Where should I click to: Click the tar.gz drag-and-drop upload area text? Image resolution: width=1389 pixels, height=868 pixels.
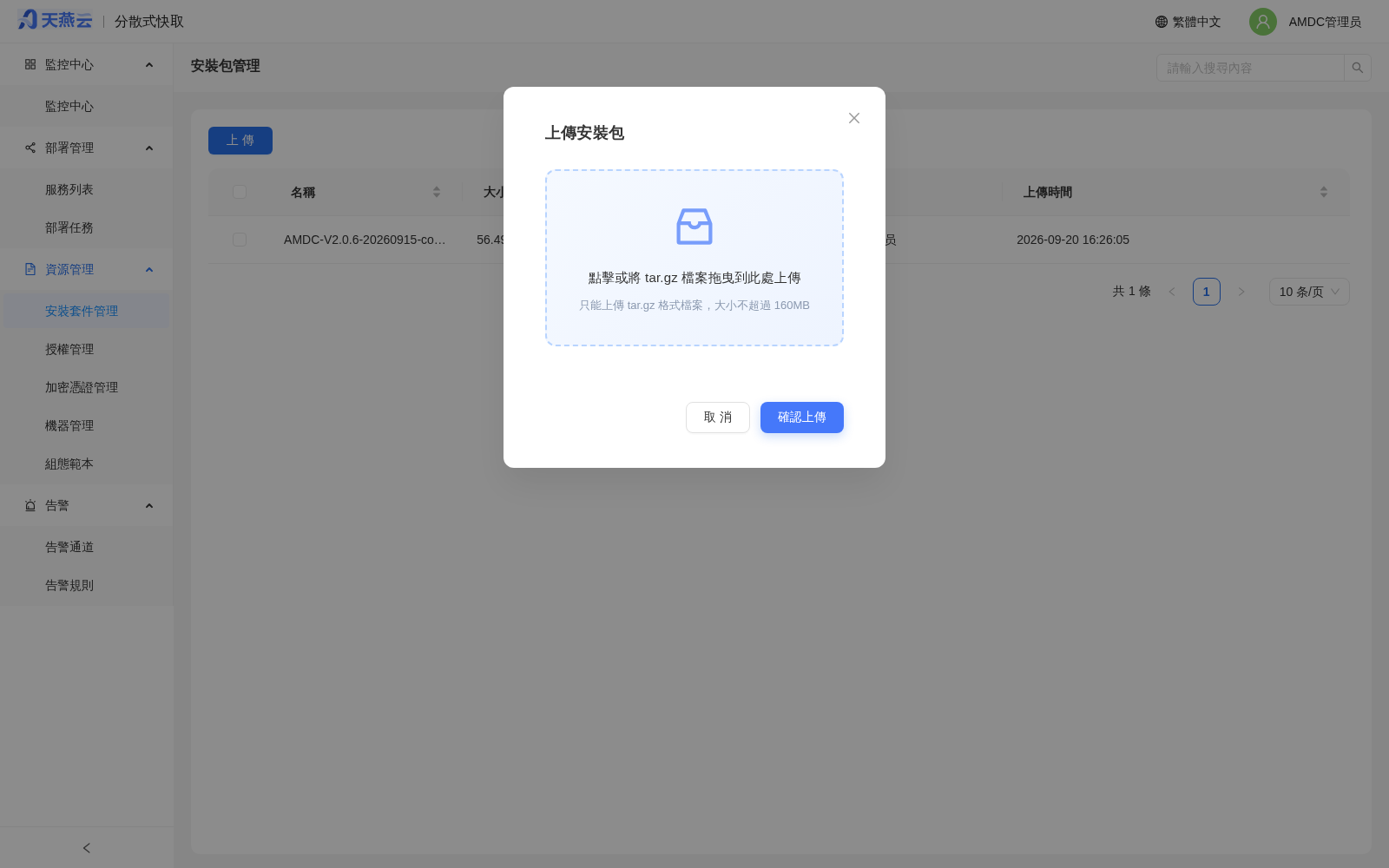[x=694, y=278]
